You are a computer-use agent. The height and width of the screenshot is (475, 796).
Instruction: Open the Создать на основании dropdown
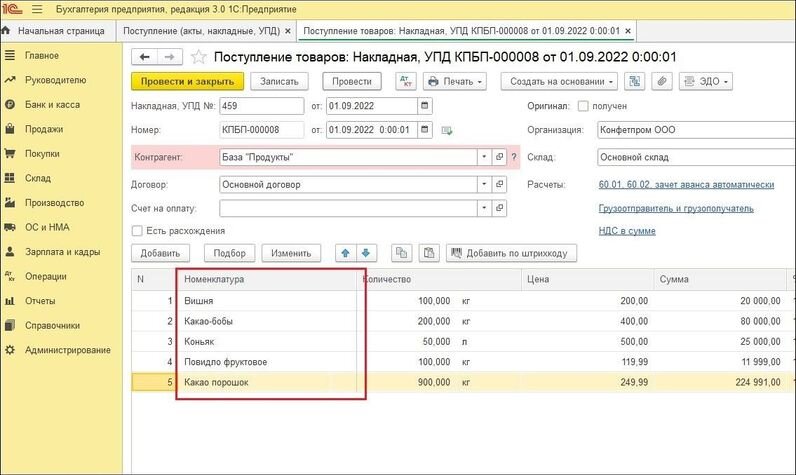coord(559,81)
